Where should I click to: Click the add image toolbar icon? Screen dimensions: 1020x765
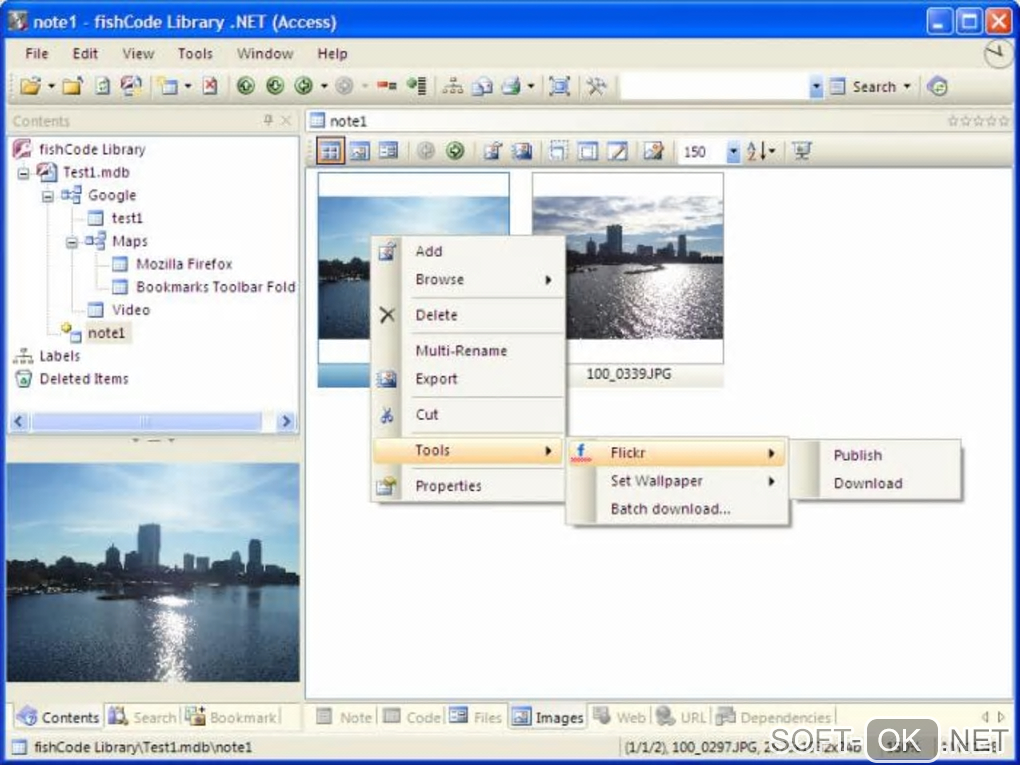(x=492, y=151)
